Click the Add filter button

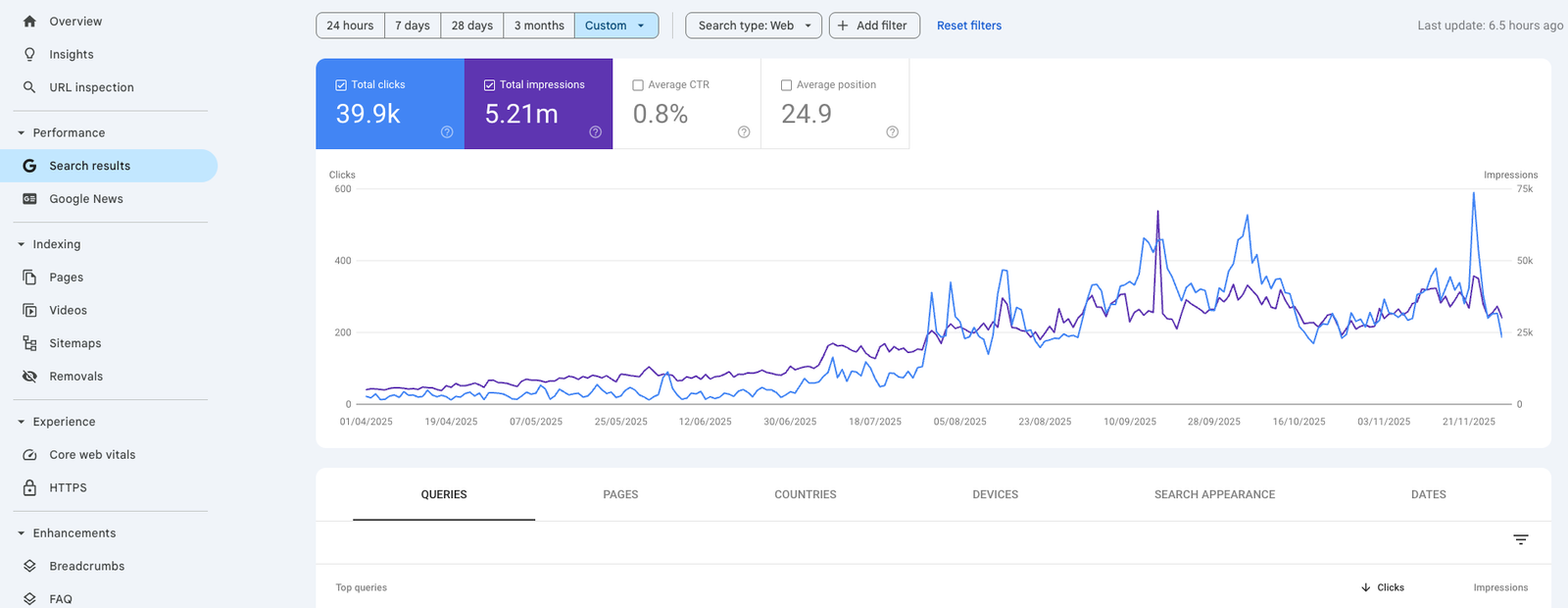873,25
